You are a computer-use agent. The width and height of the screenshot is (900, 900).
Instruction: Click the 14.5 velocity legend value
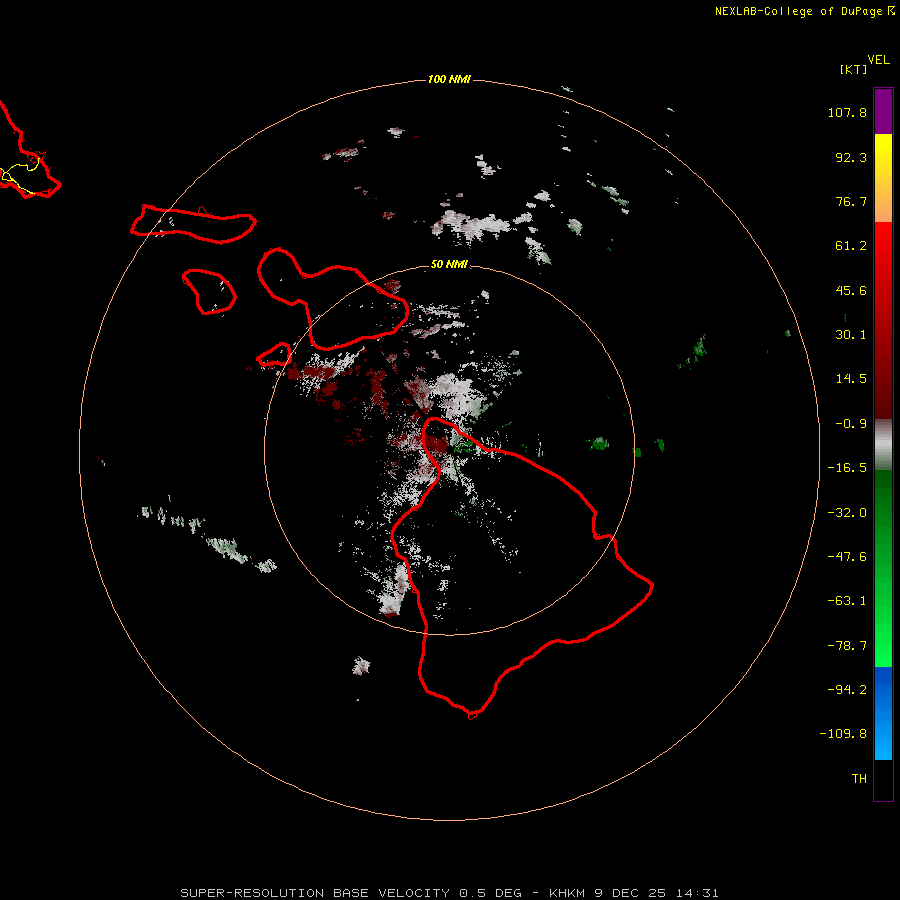tap(851, 379)
